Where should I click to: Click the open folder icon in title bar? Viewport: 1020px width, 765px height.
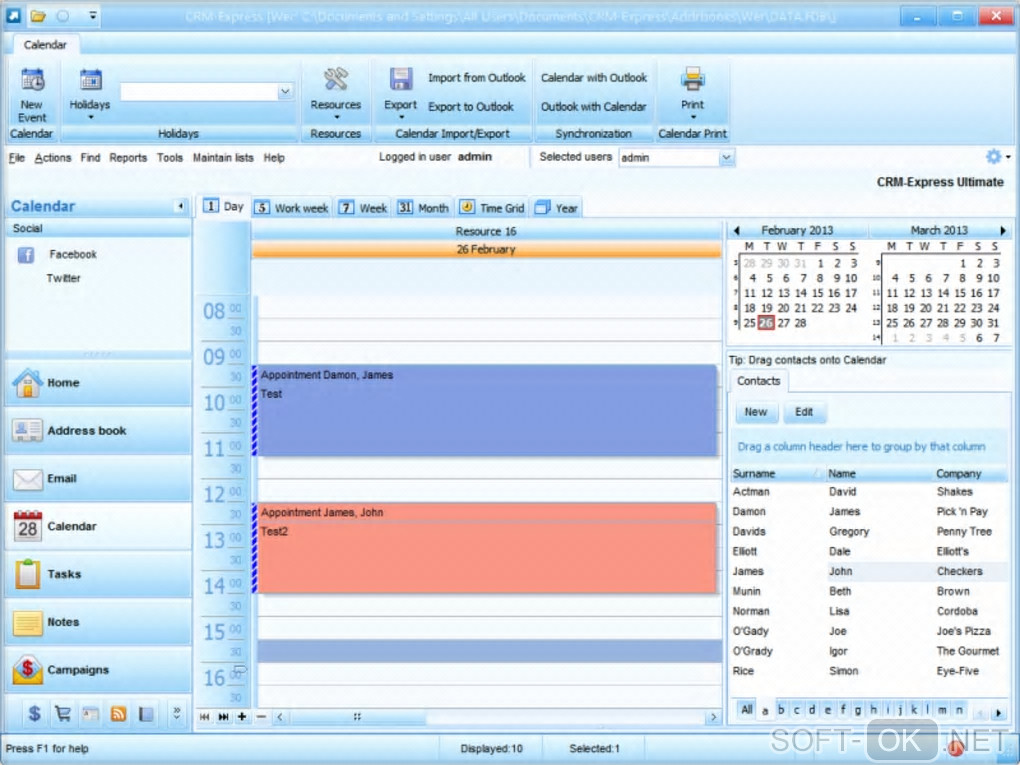[x=38, y=16]
